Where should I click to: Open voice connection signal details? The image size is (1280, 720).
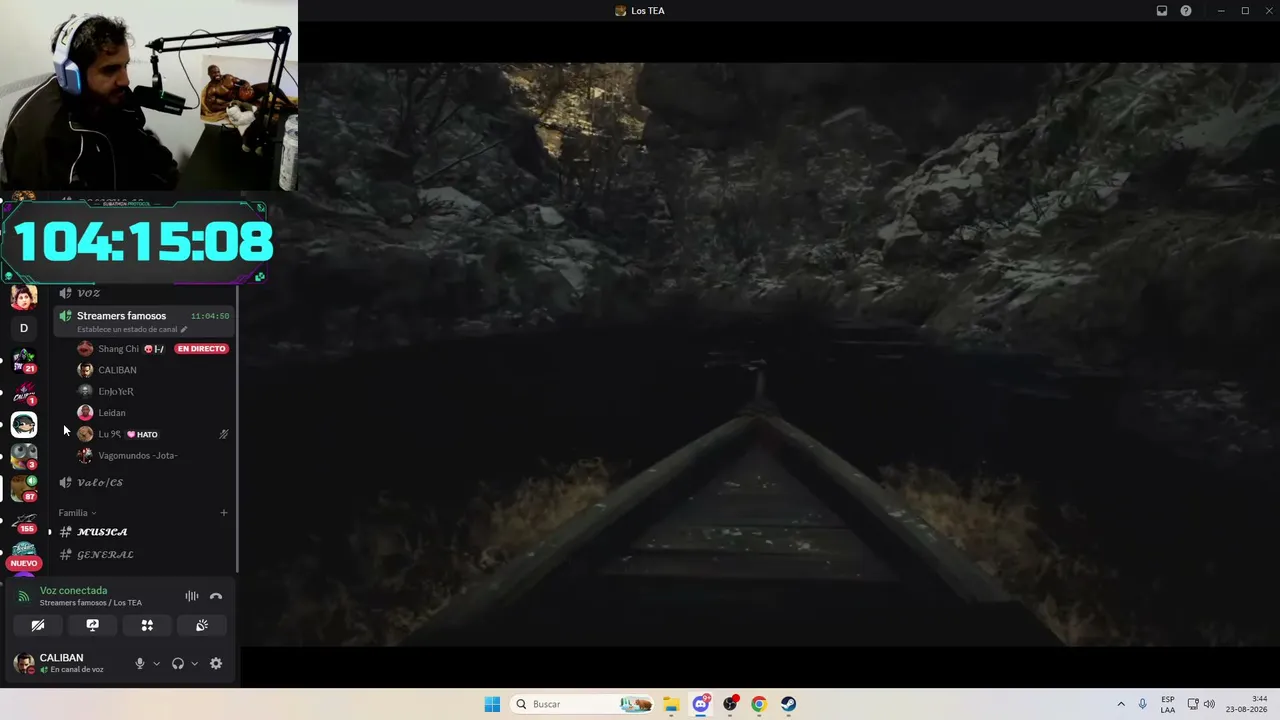24,596
